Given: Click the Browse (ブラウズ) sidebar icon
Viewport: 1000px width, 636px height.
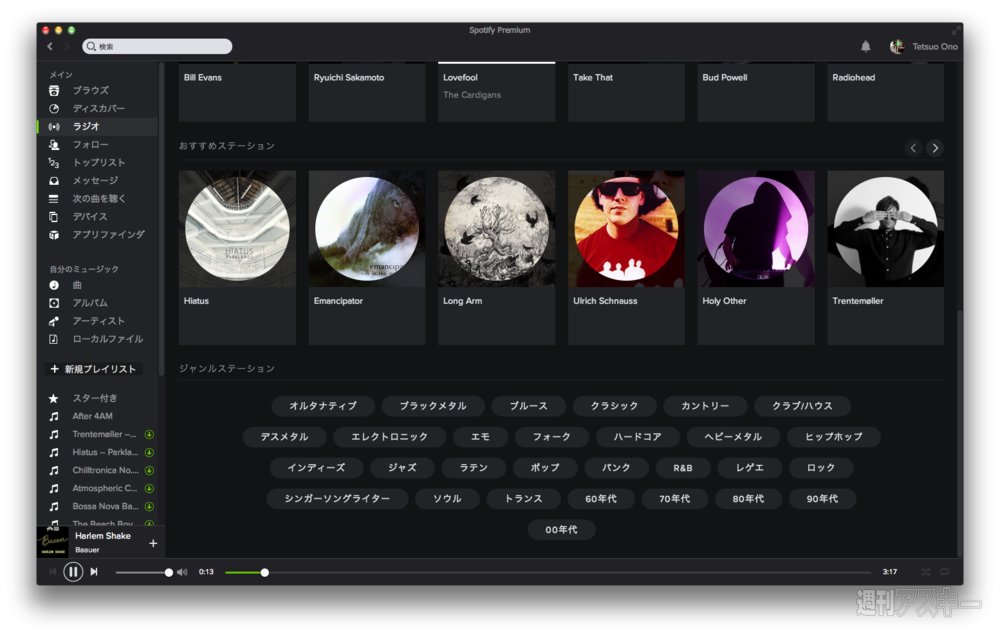Looking at the screenshot, I should tap(54, 91).
